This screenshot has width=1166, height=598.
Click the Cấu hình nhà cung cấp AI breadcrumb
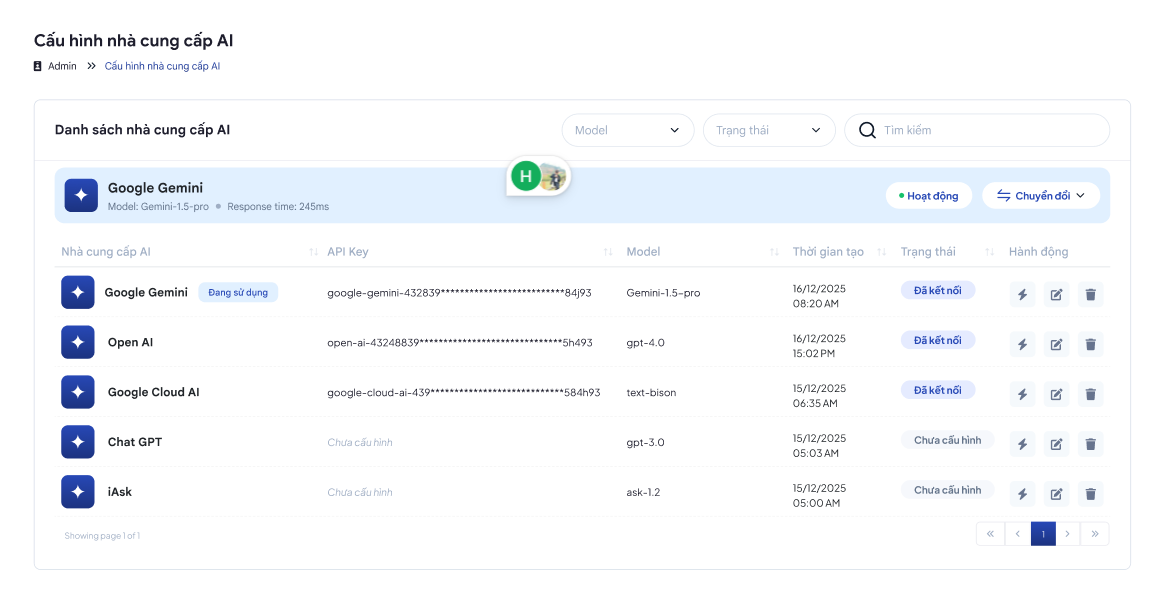(x=162, y=66)
